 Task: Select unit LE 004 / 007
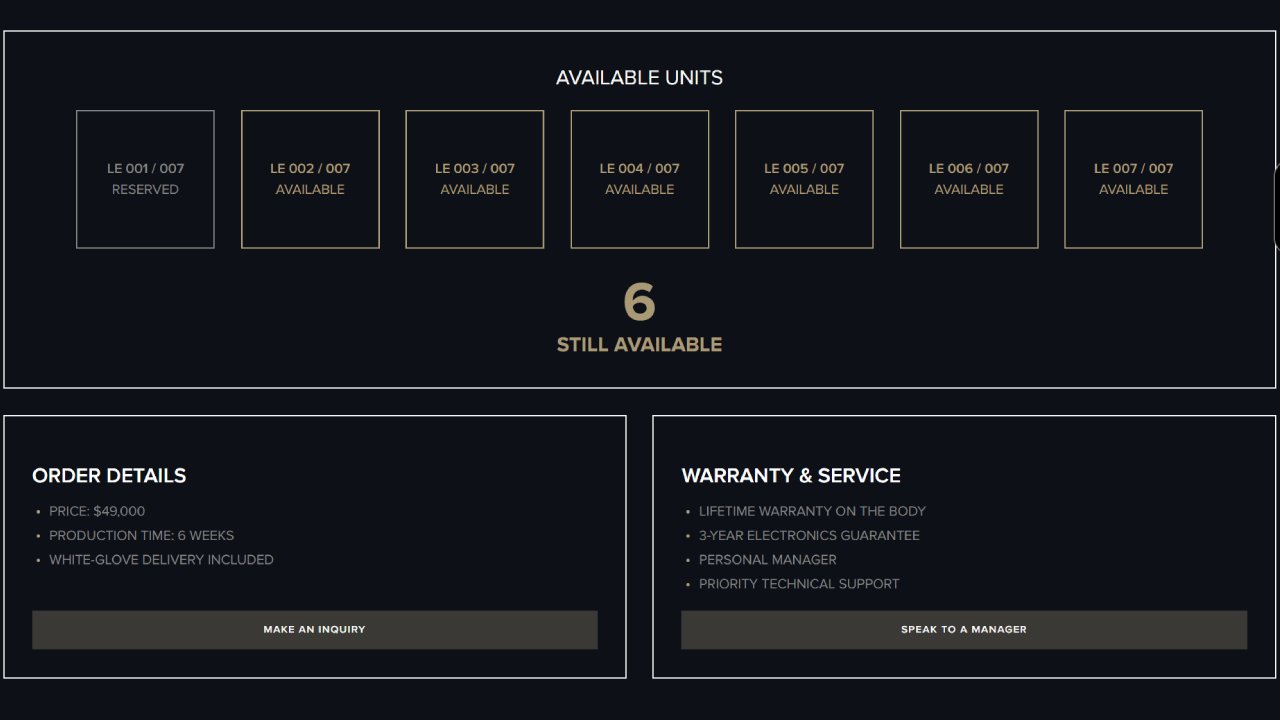point(639,179)
